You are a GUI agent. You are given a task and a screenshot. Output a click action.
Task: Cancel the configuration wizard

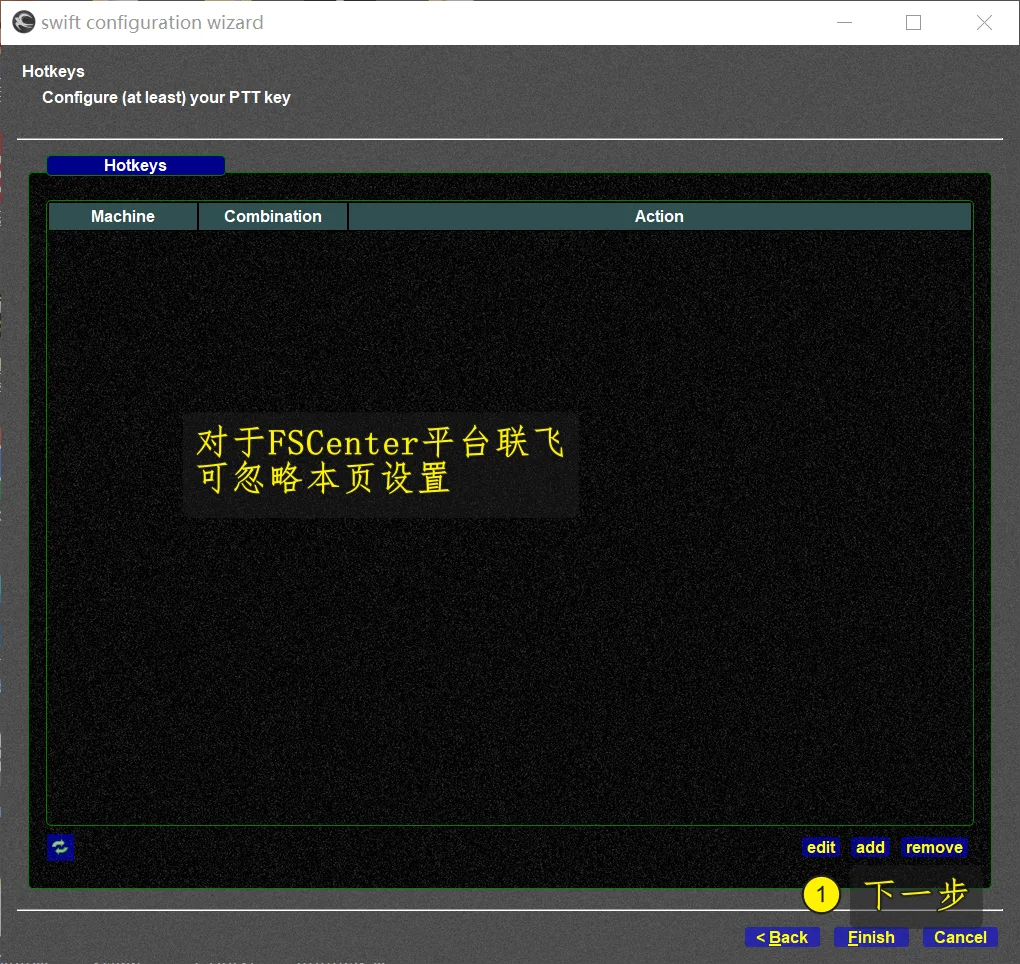point(960,937)
